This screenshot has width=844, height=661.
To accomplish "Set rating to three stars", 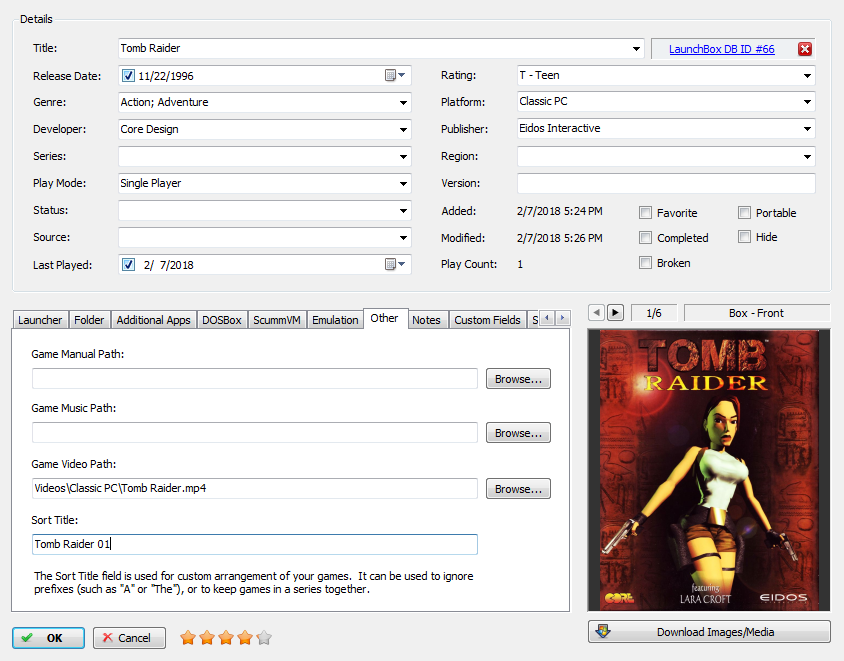I will coord(226,638).
